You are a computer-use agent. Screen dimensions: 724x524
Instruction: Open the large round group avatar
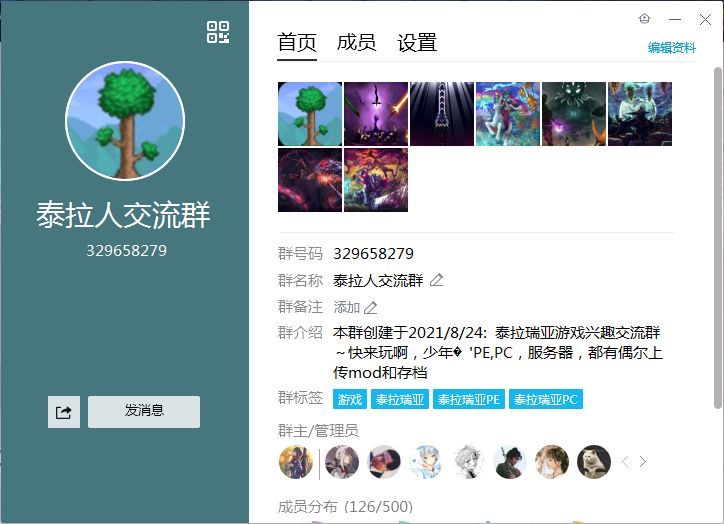point(125,120)
